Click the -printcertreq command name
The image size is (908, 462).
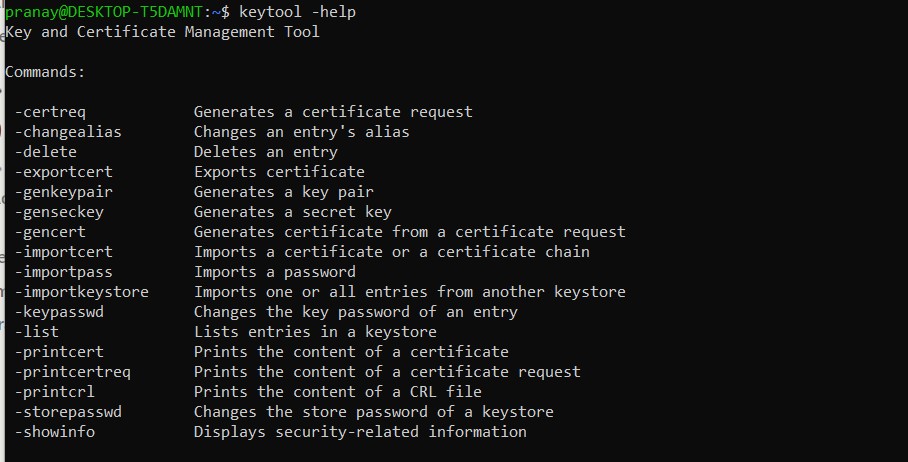72,372
